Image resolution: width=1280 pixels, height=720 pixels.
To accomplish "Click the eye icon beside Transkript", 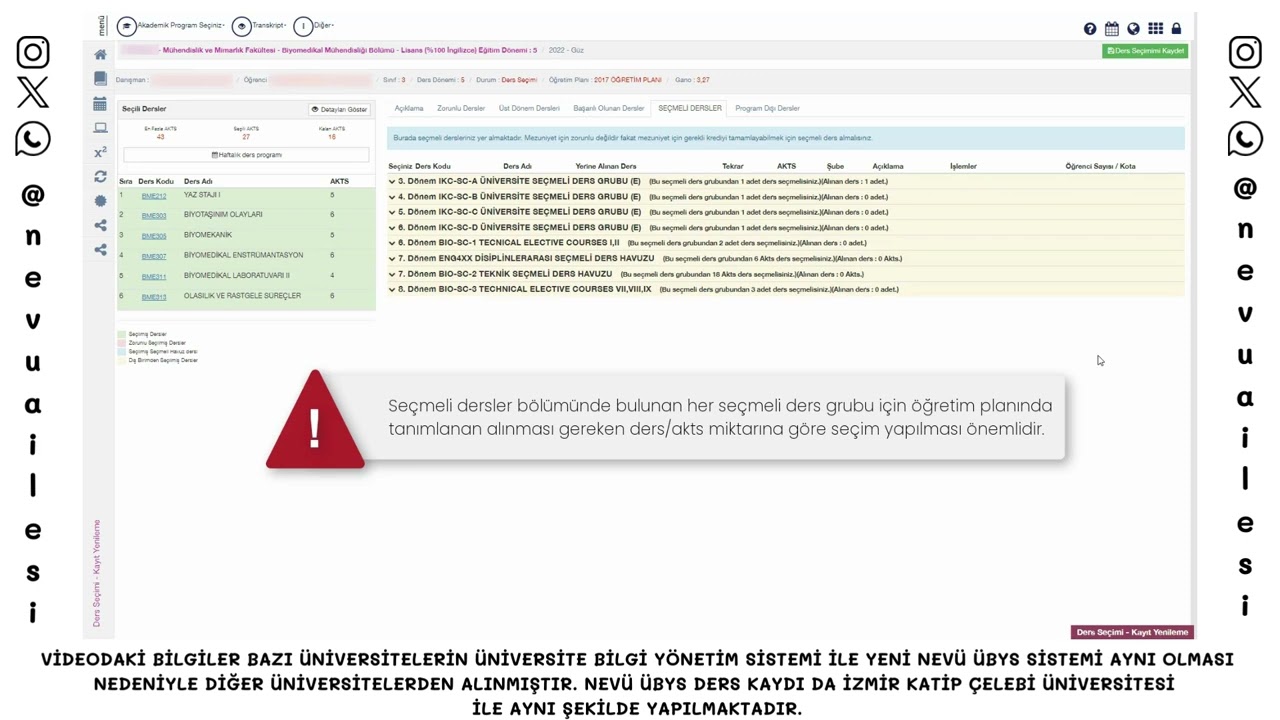I will click(x=241, y=27).
